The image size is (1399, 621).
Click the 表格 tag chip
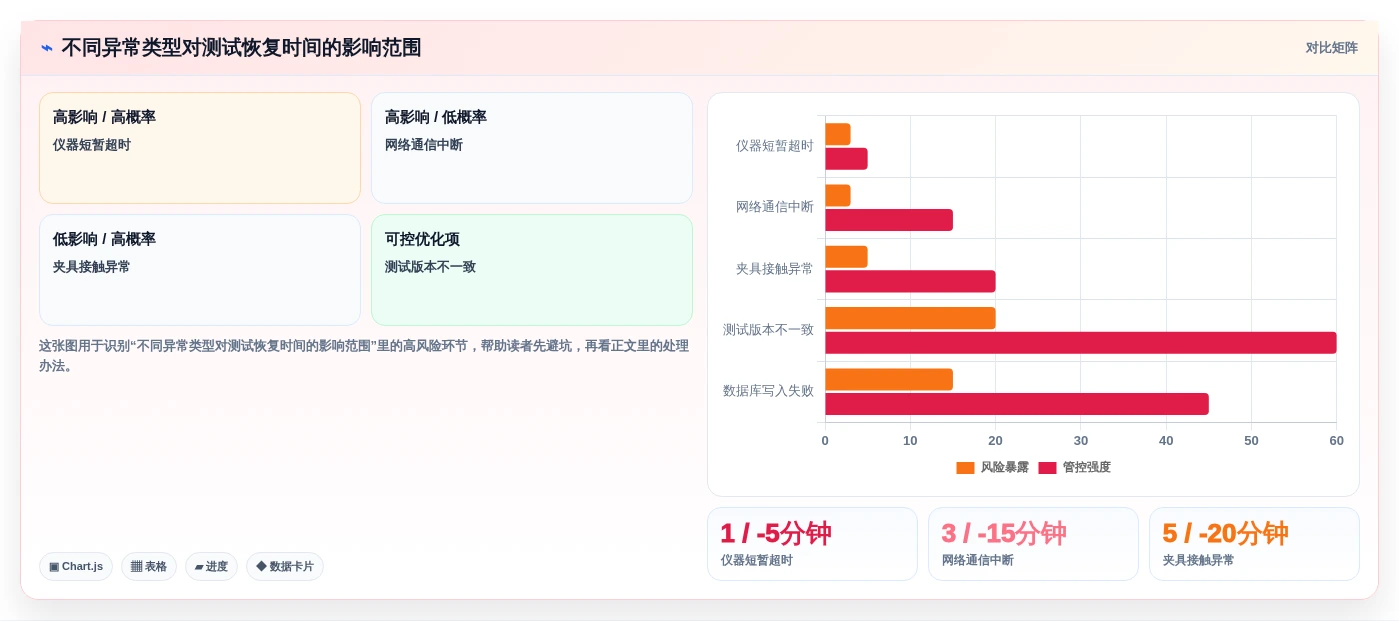tap(149, 567)
